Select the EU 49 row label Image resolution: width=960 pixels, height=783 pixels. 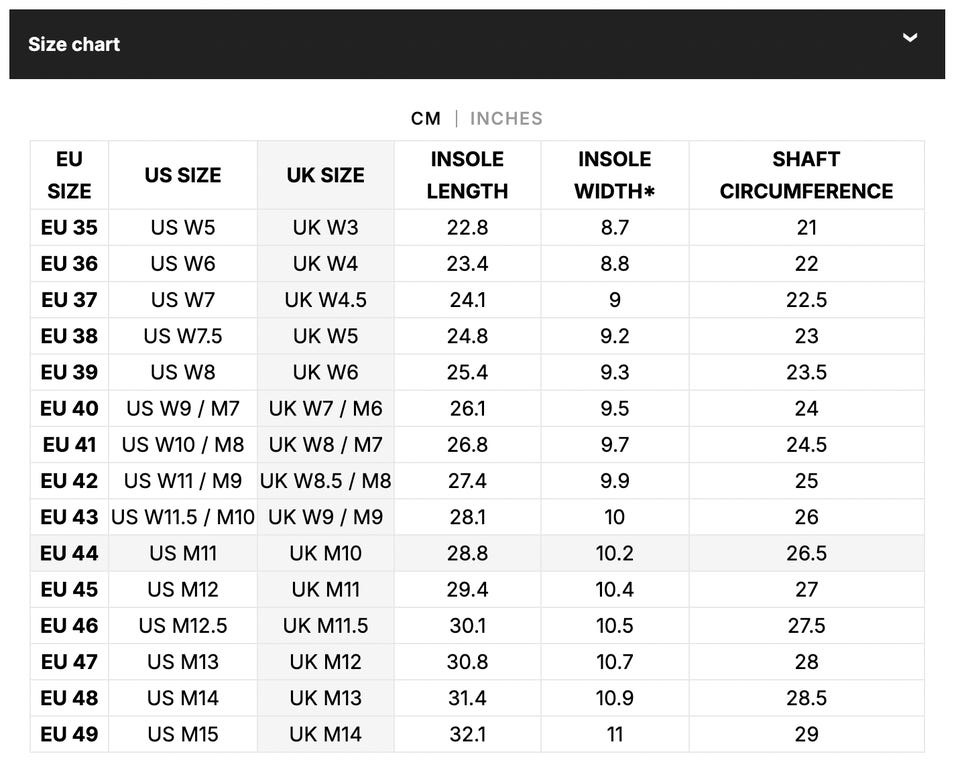[x=69, y=734]
